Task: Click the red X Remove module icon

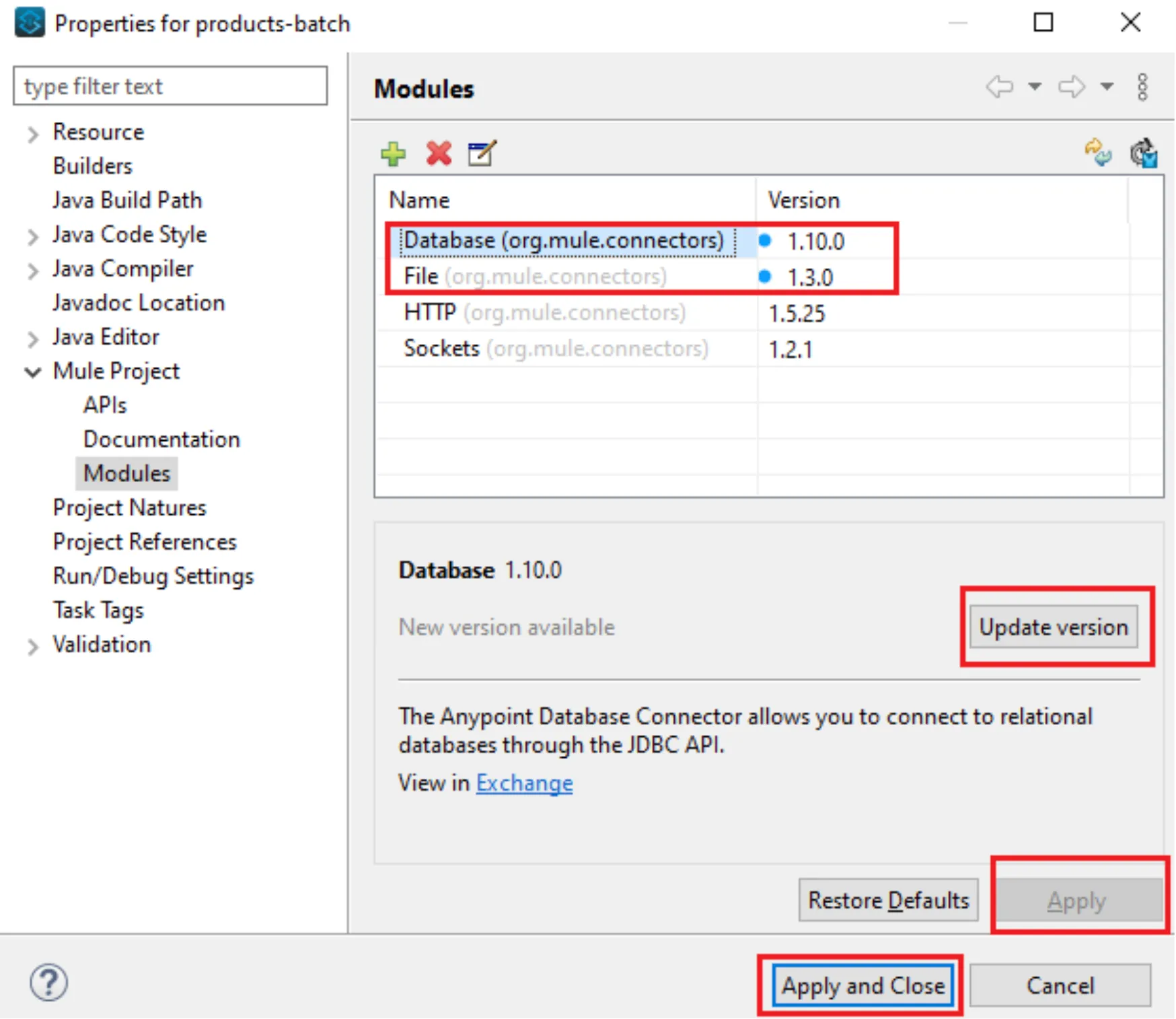Action: click(x=439, y=153)
